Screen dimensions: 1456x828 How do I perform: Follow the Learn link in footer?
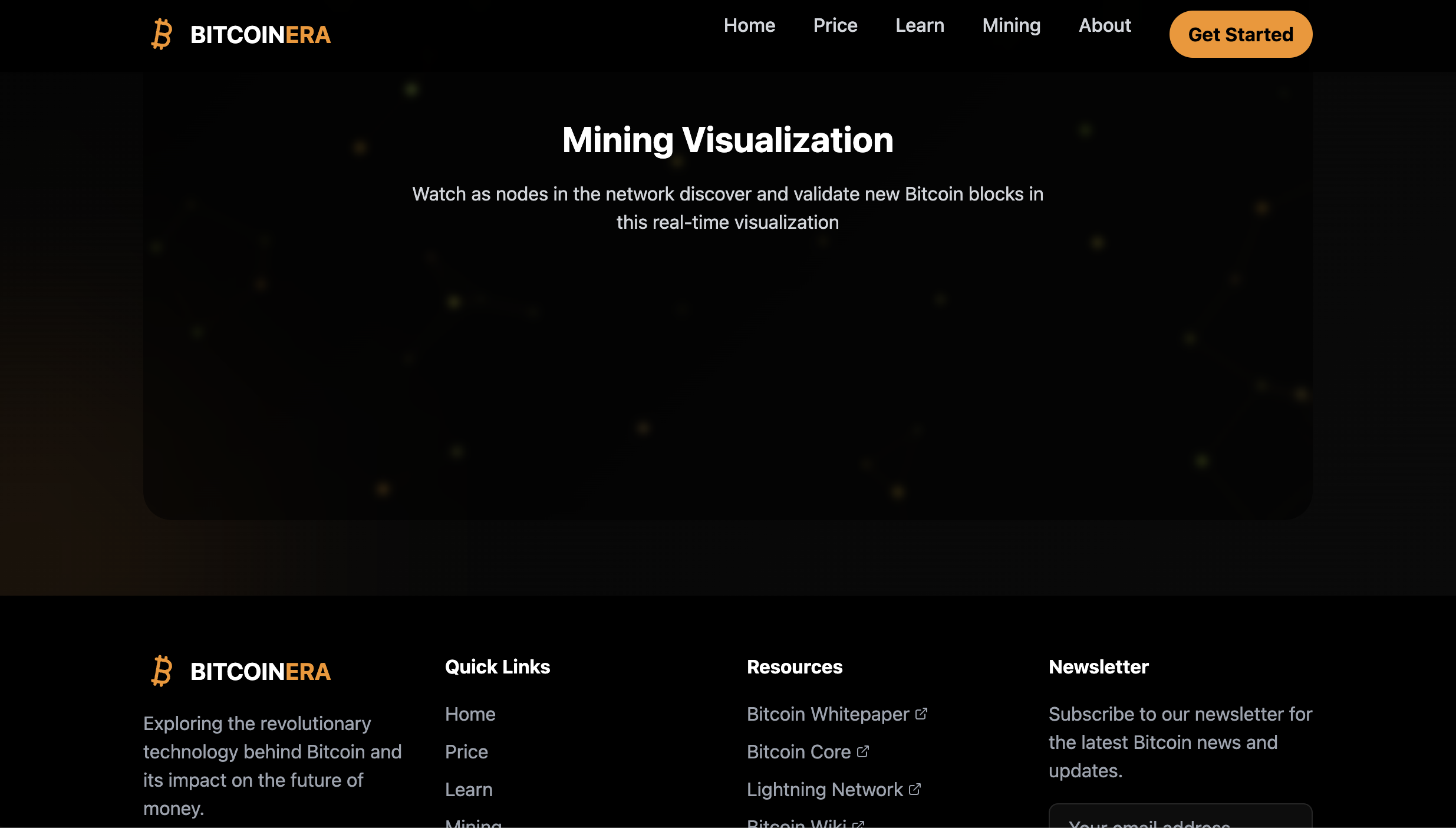click(x=469, y=790)
